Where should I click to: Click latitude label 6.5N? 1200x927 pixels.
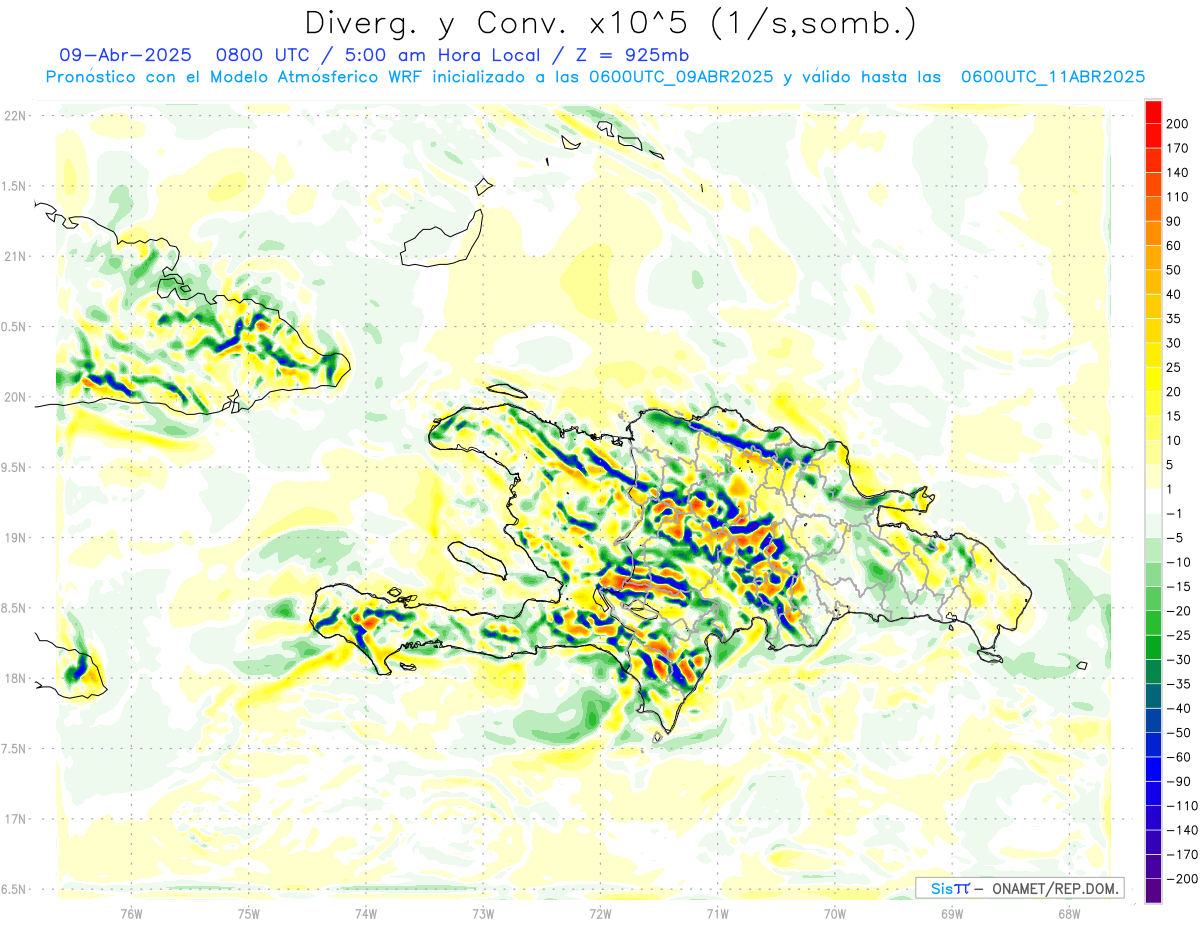[x=15, y=889]
